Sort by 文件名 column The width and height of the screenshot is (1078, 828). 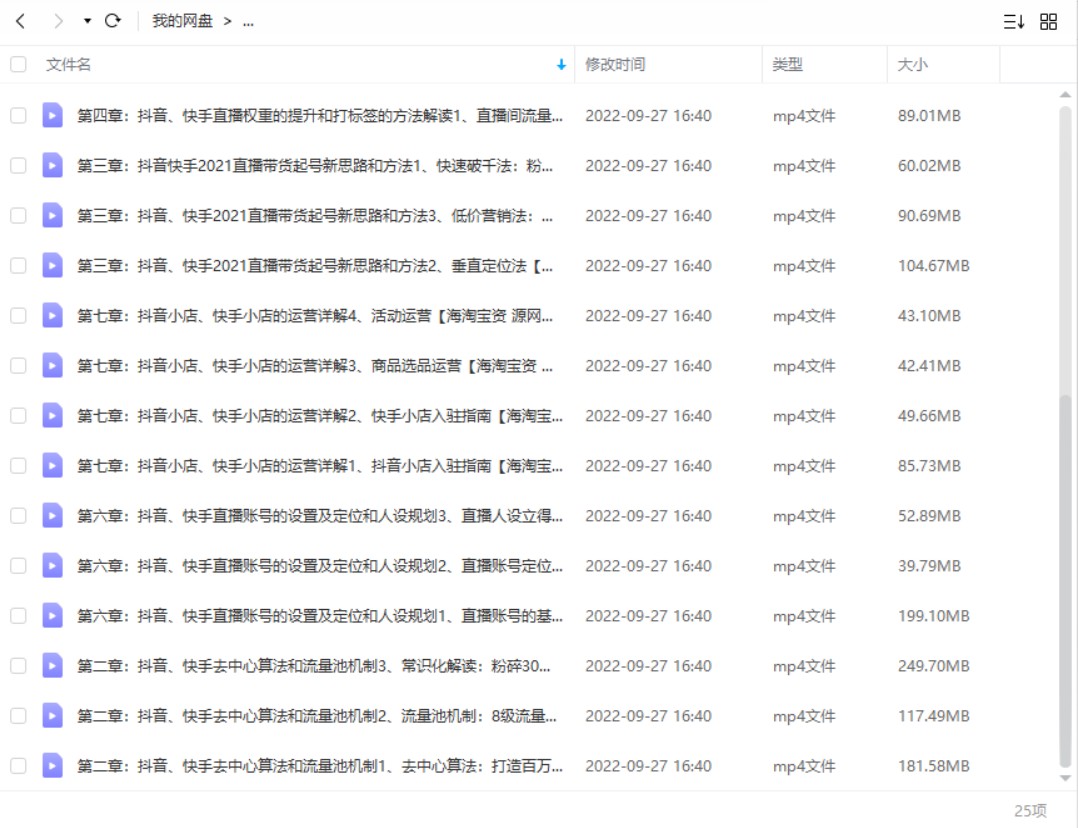[68, 65]
